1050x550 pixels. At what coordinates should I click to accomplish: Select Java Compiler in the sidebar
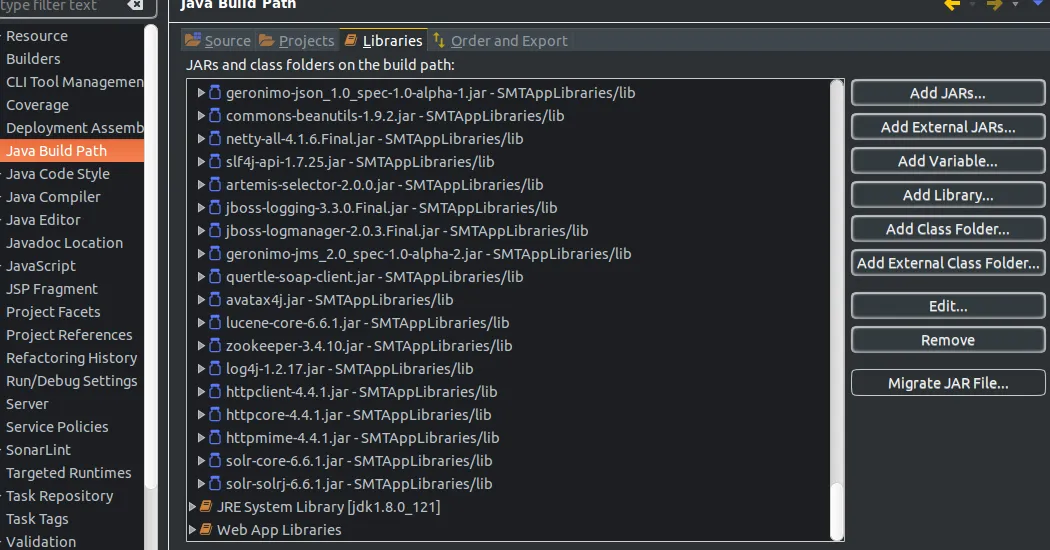(53, 197)
